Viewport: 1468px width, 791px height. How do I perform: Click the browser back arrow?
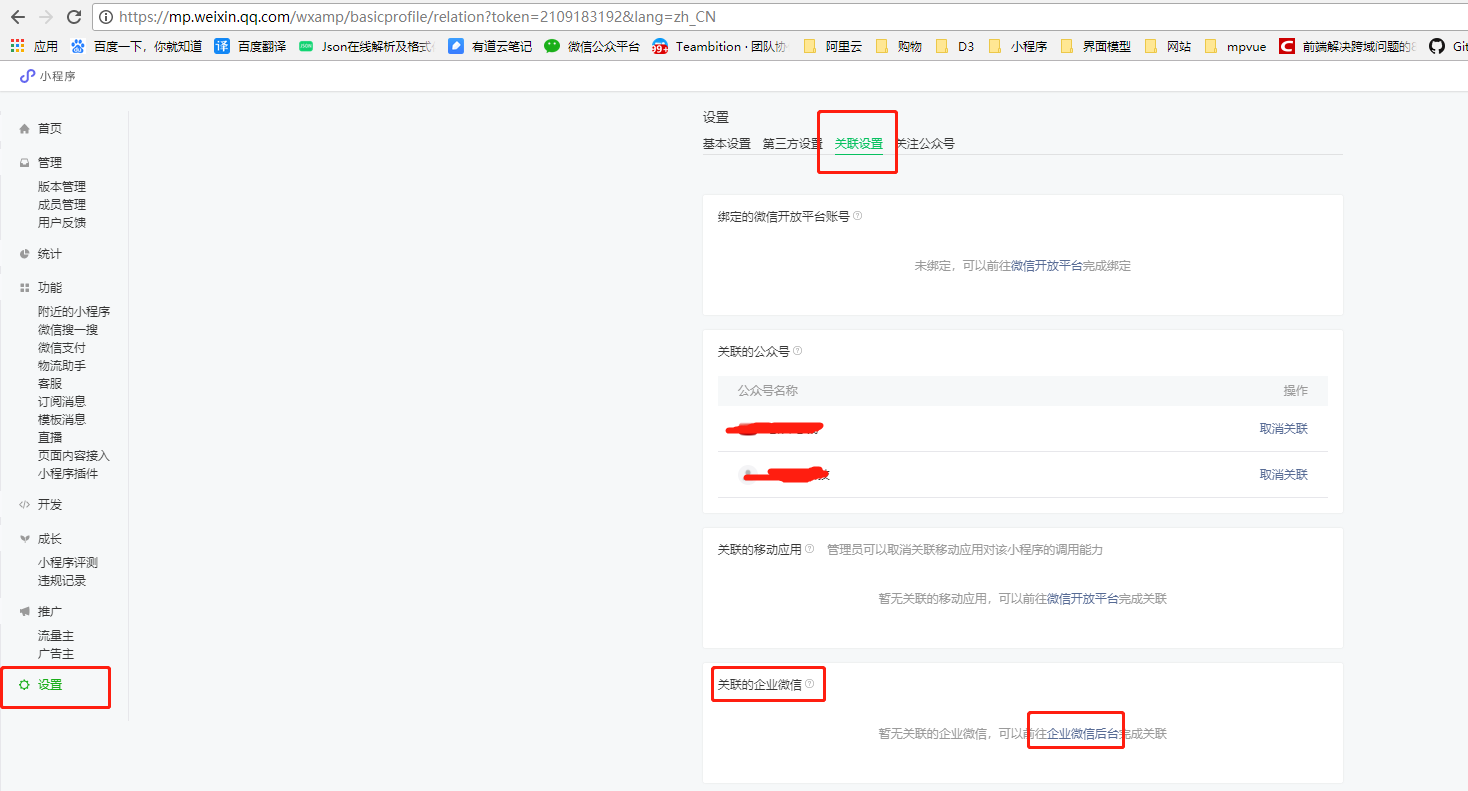click(x=17, y=17)
